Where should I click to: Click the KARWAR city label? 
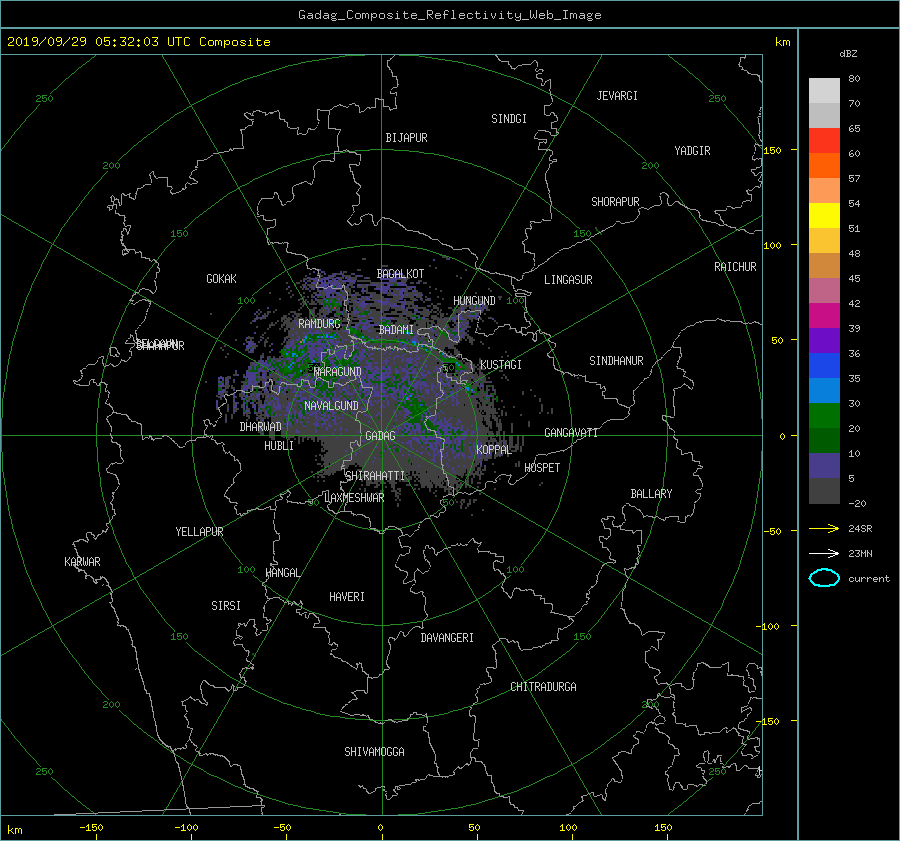pyautogui.click(x=82, y=562)
